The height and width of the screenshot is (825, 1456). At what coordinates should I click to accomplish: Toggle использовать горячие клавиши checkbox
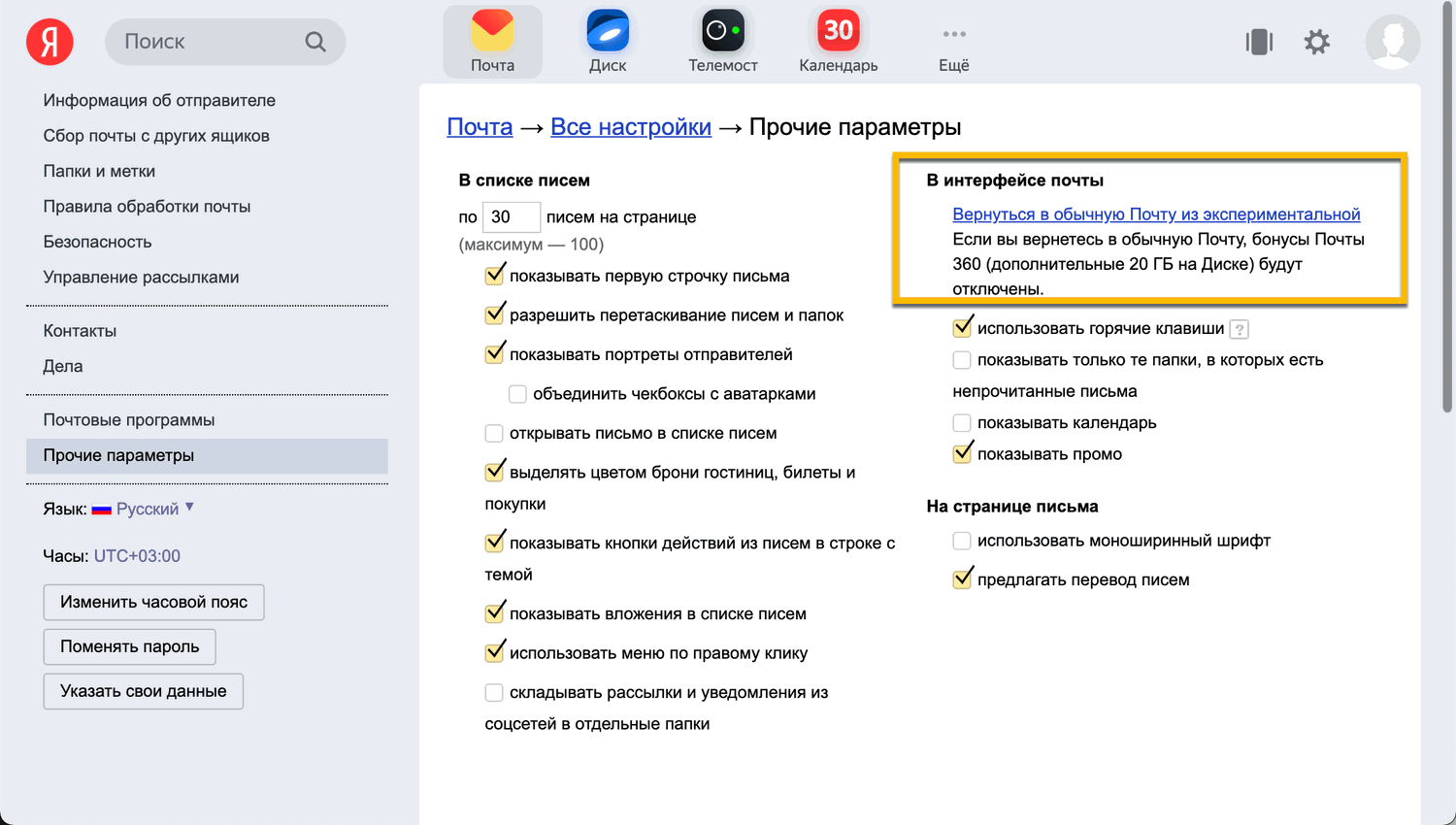(x=963, y=328)
